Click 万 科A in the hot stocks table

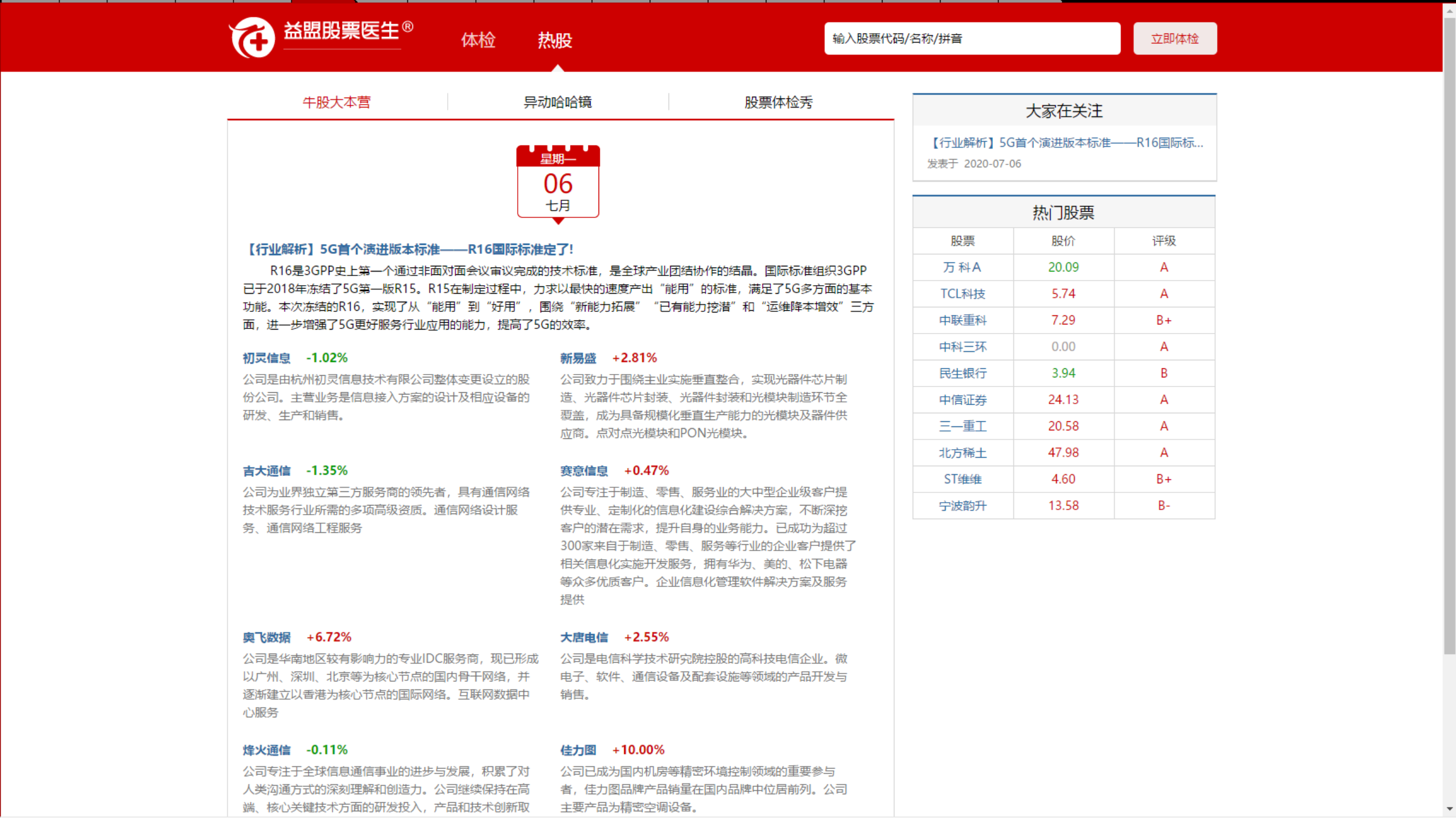pyautogui.click(x=962, y=267)
